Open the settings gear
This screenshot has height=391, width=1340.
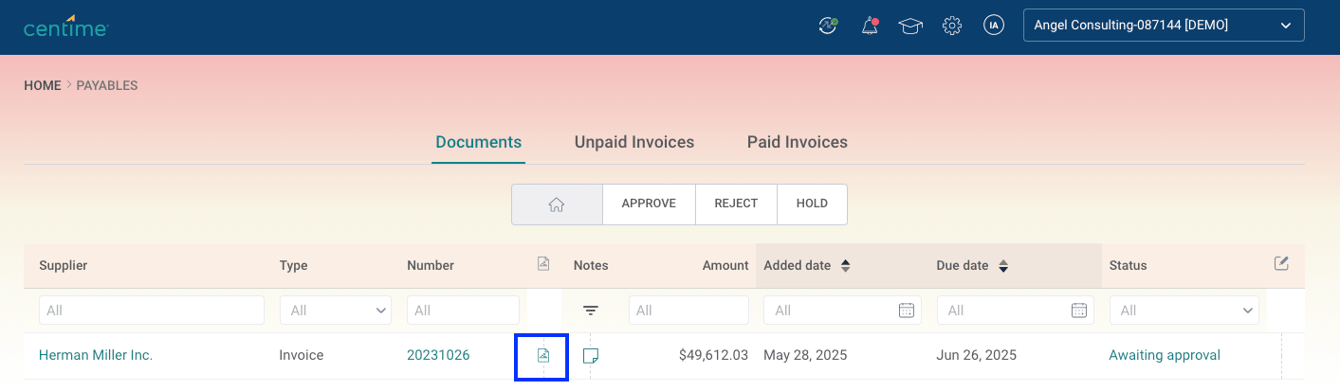tap(952, 25)
